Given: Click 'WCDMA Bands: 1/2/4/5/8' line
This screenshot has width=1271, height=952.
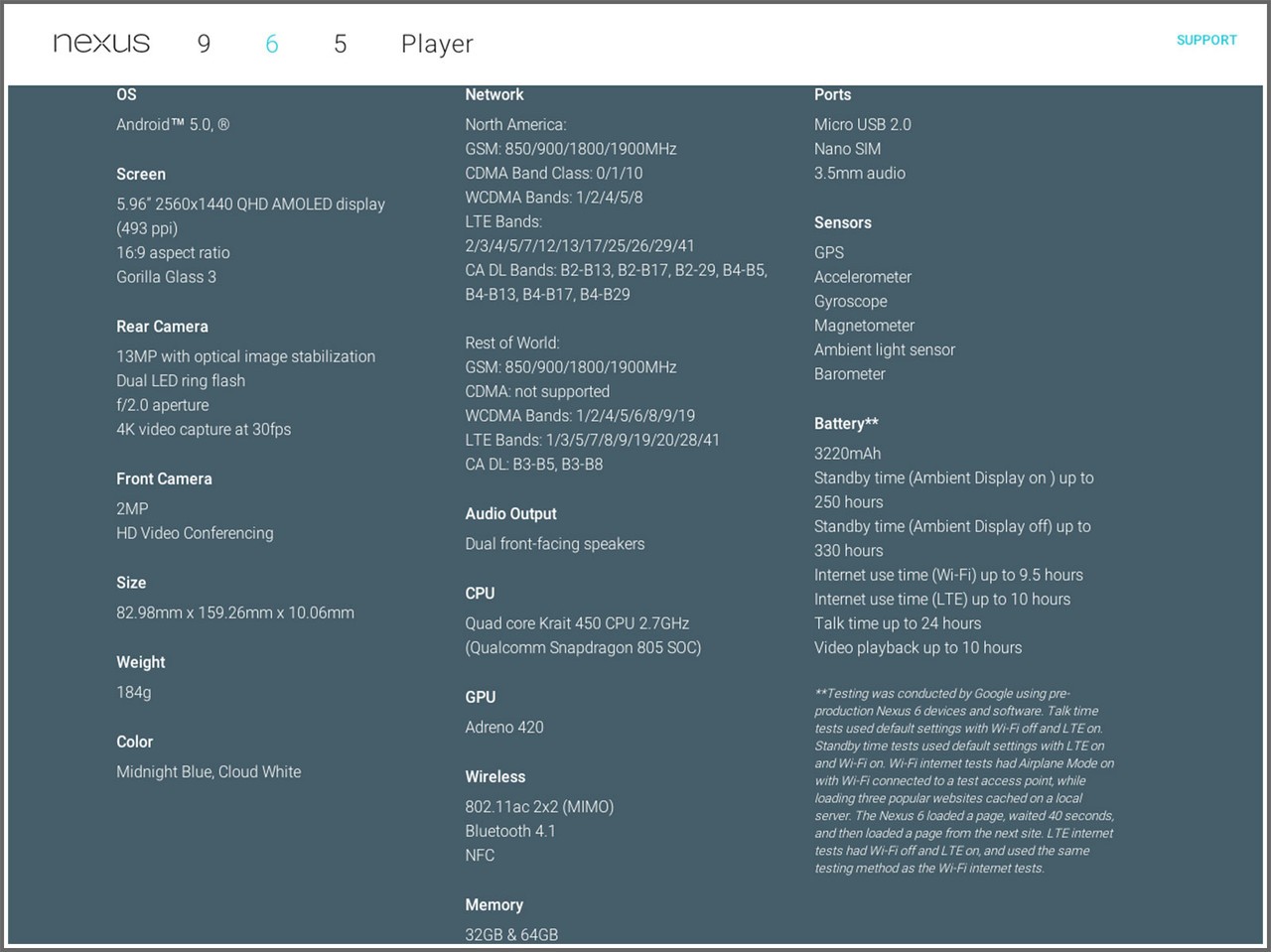Looking at the screenshot, I should pyautogui.click(x=554, y=197).
